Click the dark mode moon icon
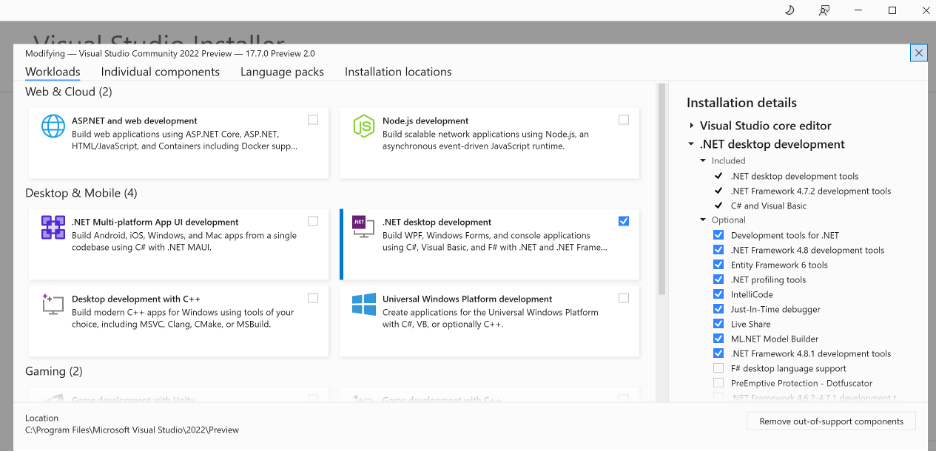936x452 pixels. click(x=790, y=10)
